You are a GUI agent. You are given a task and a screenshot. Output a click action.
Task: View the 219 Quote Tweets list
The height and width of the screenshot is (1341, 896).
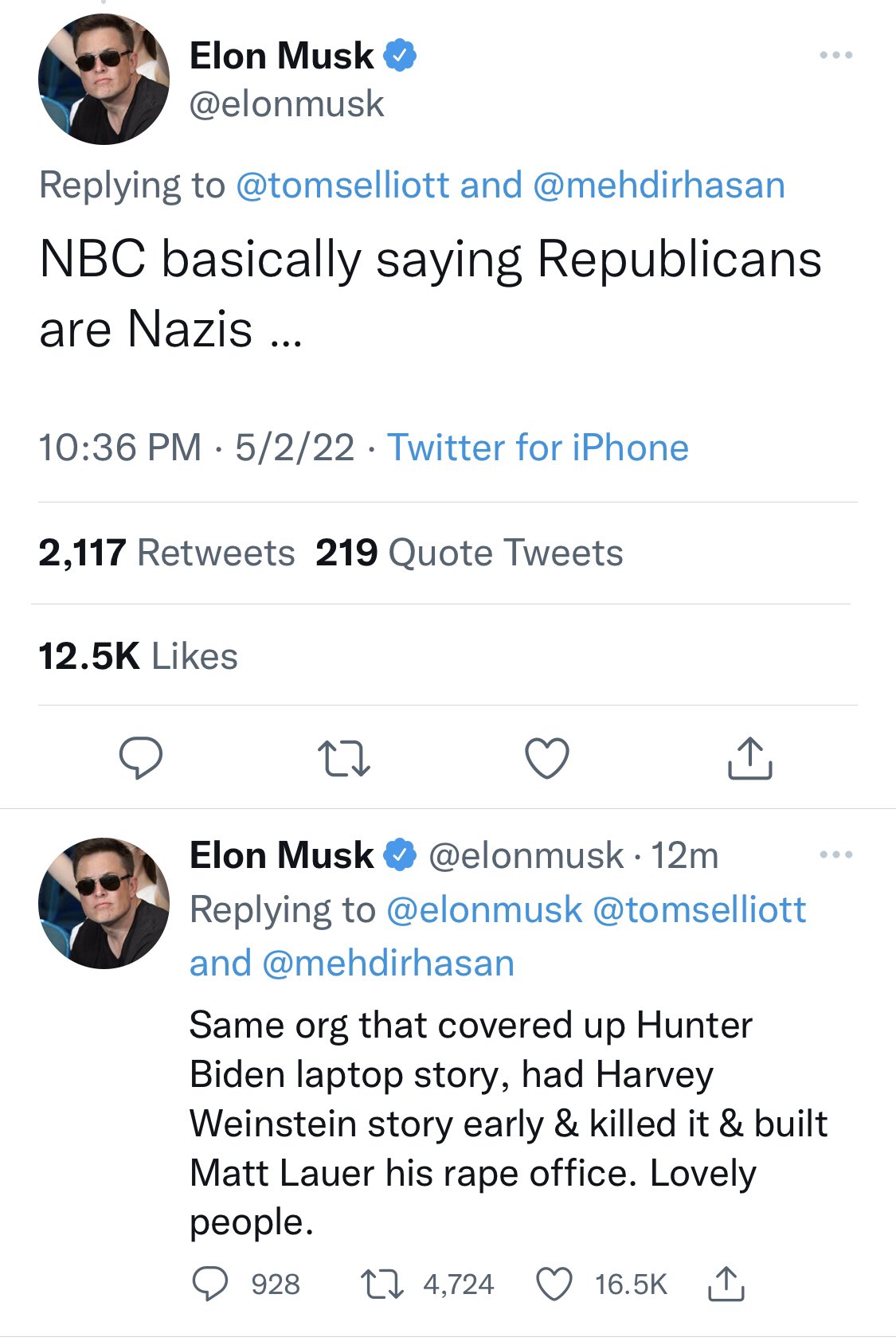[469, 553]
